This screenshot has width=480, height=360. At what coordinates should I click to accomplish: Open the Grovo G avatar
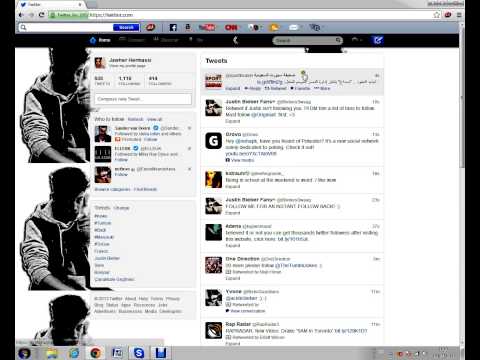tap(213, 141)
